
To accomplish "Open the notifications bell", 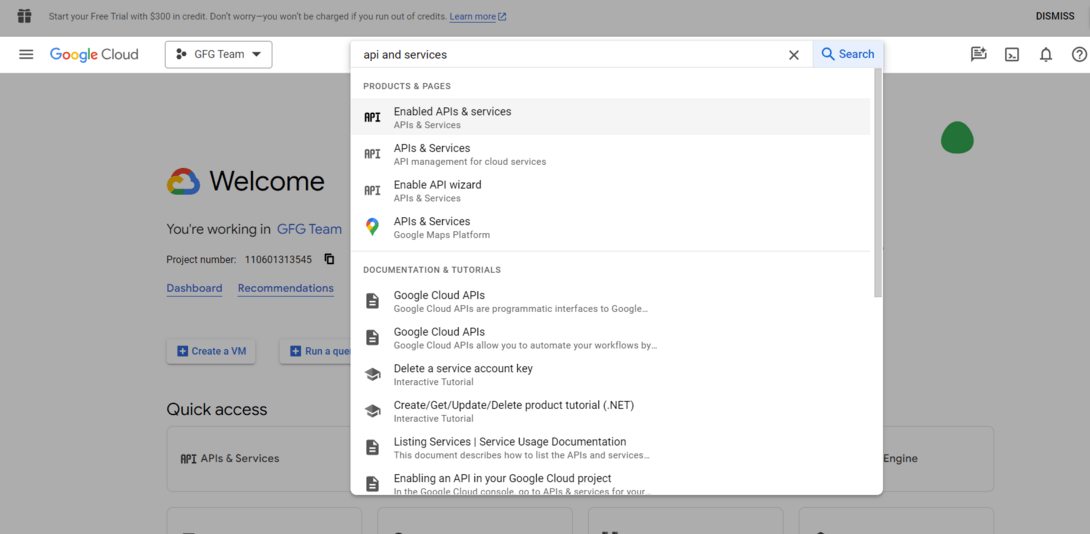I will point(1046,55).
